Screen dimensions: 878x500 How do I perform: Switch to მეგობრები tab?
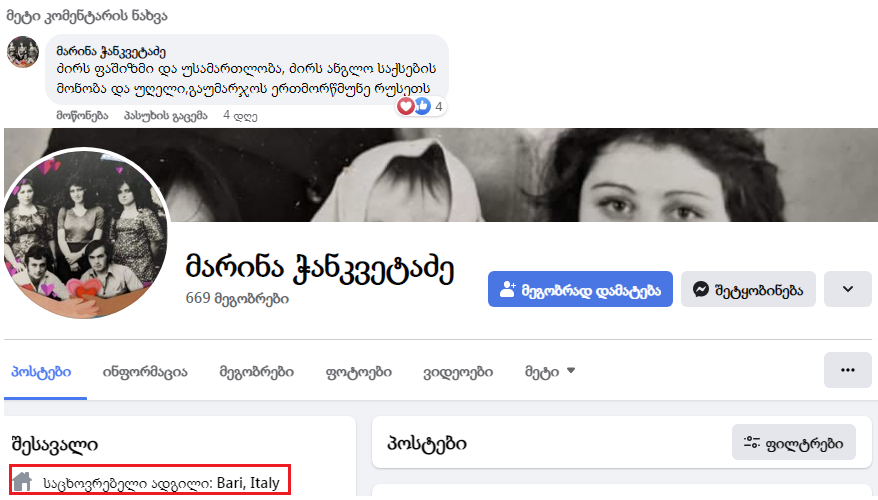(x=256, y=372)
